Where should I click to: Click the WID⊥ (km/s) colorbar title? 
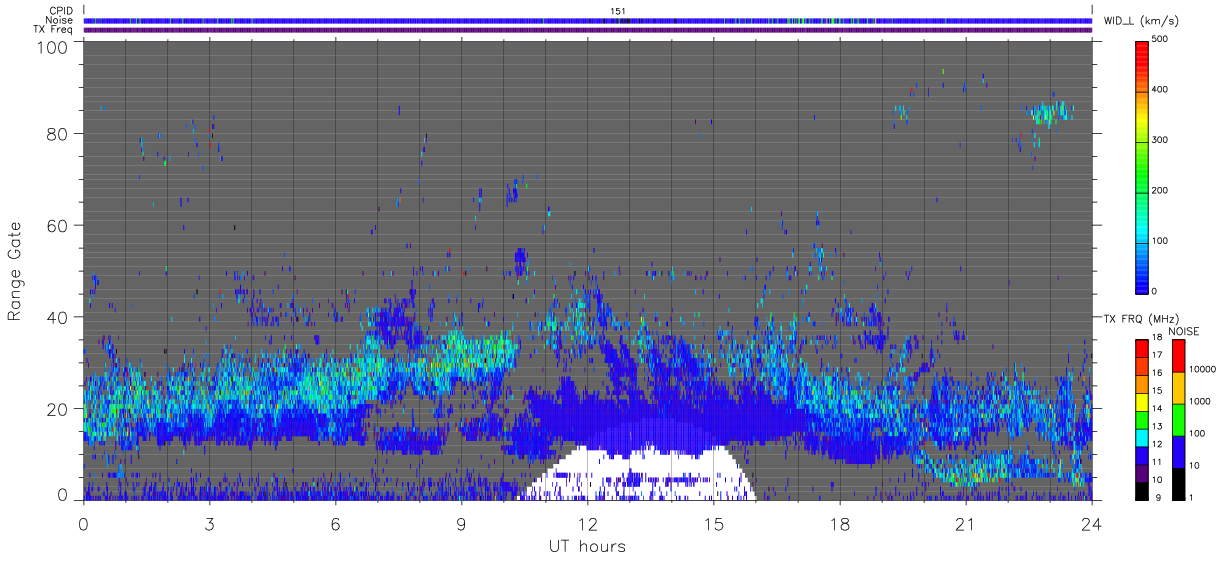(1140, 20)
